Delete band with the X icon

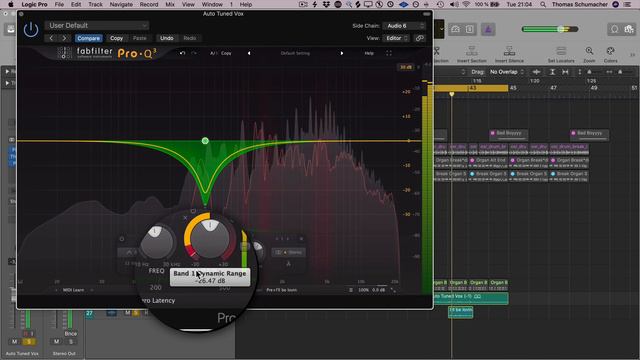coord(185,218)
